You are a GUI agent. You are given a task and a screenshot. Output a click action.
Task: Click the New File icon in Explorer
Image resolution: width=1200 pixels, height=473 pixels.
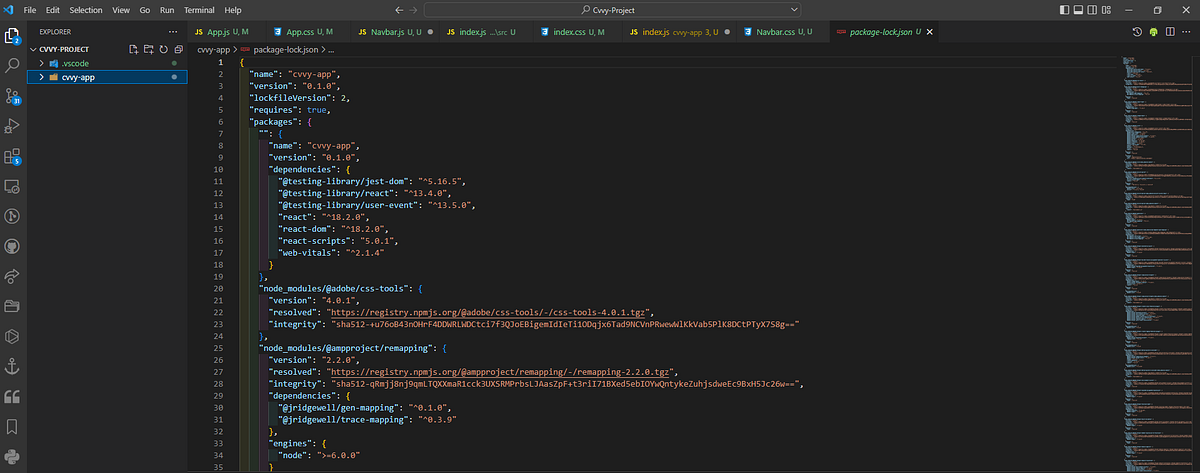133,48
